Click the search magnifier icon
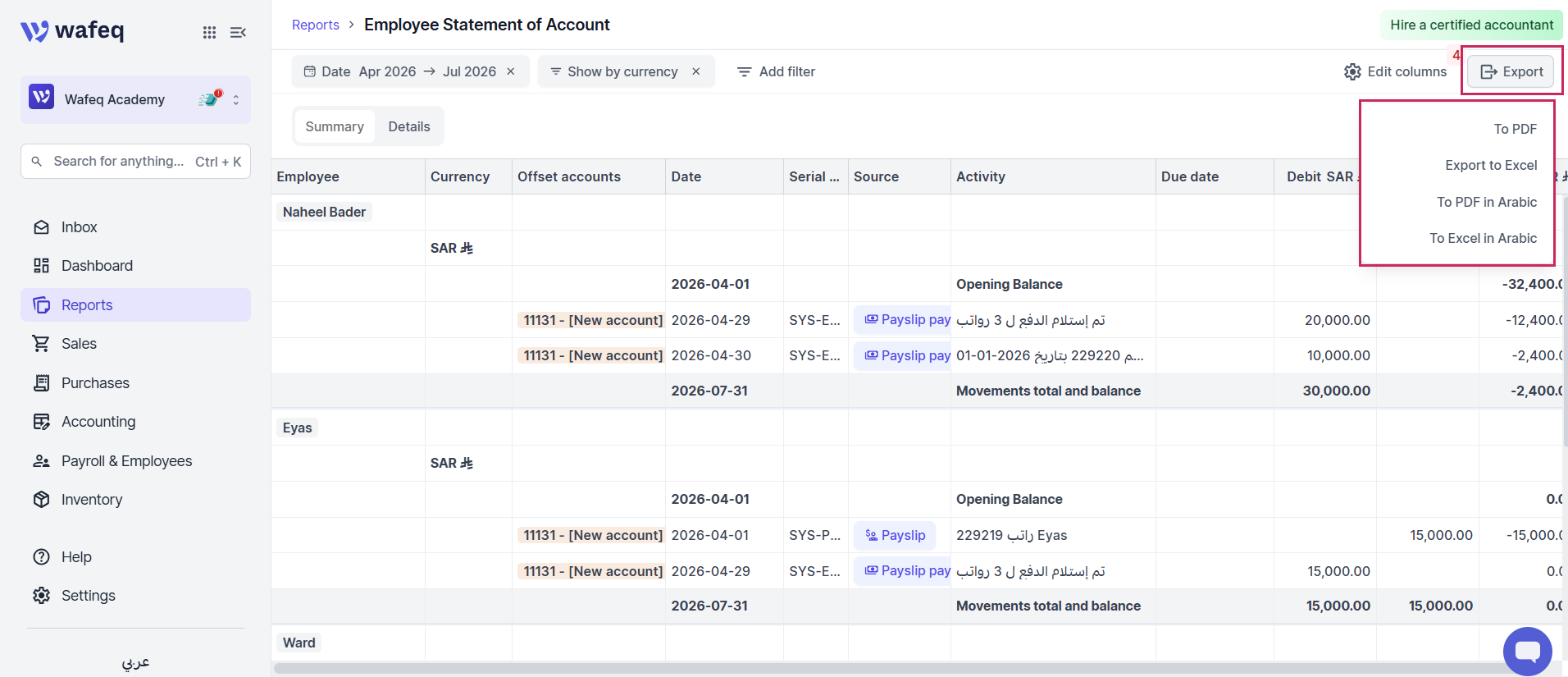Screen dimensions: 1568x677 click(37, 162)
